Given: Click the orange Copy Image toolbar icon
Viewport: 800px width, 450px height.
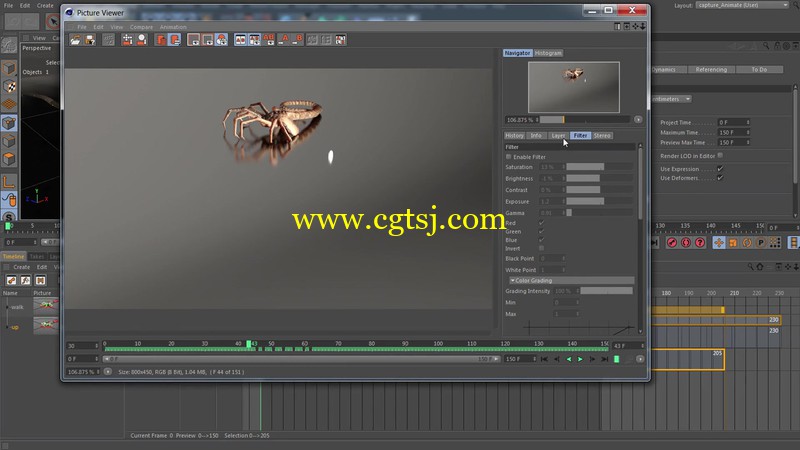Looking at the screenshot, I should [x=161, y=40].
